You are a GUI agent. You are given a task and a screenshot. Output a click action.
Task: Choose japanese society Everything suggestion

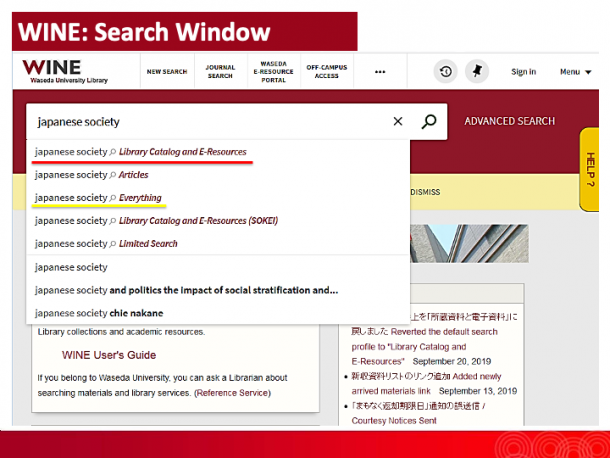pyautogui.click(x=218, y=198)
